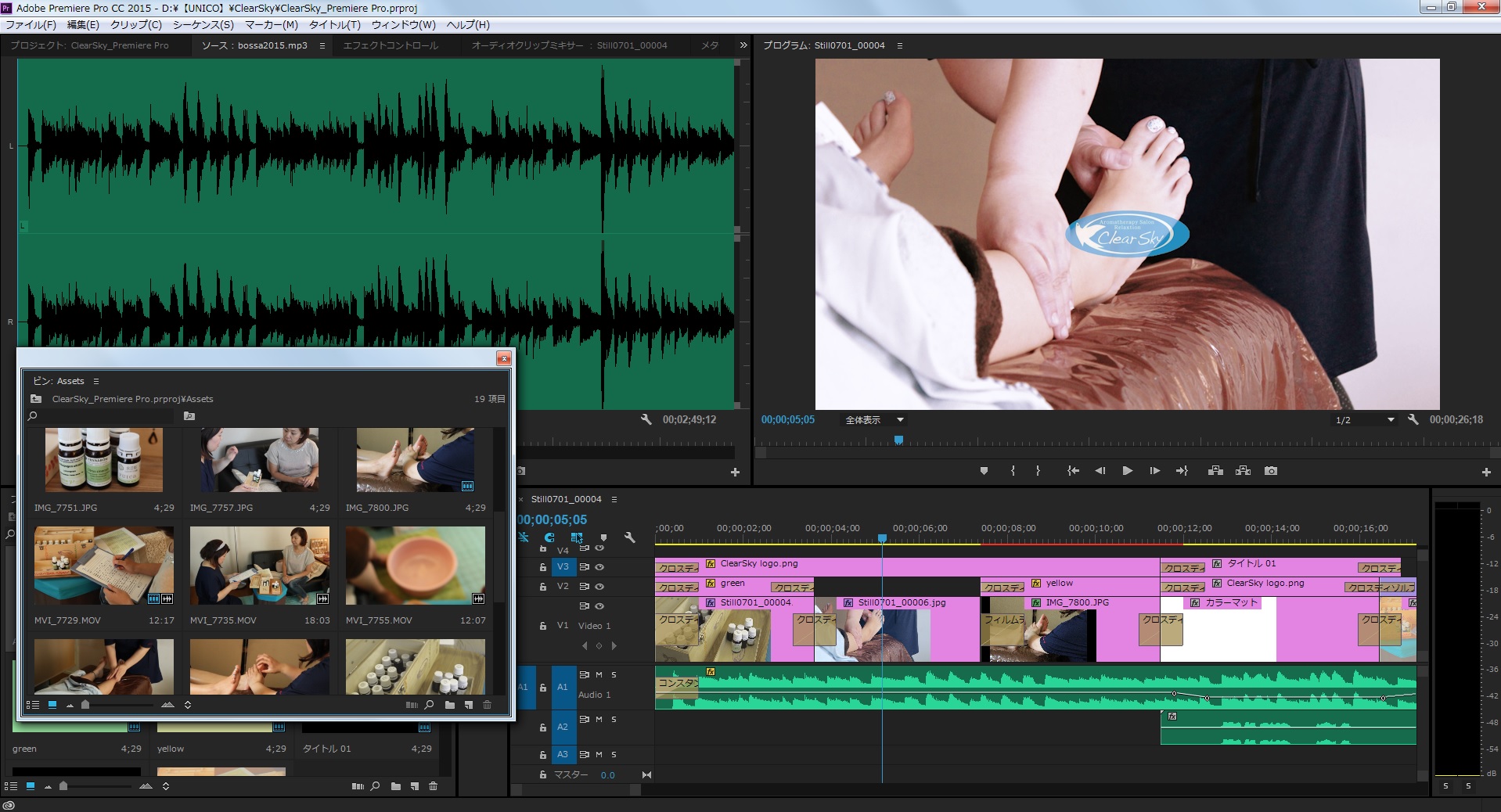The image size is (1501, 812).
Task: Click Mark In in program monitor
Action: click(1013, 471)
